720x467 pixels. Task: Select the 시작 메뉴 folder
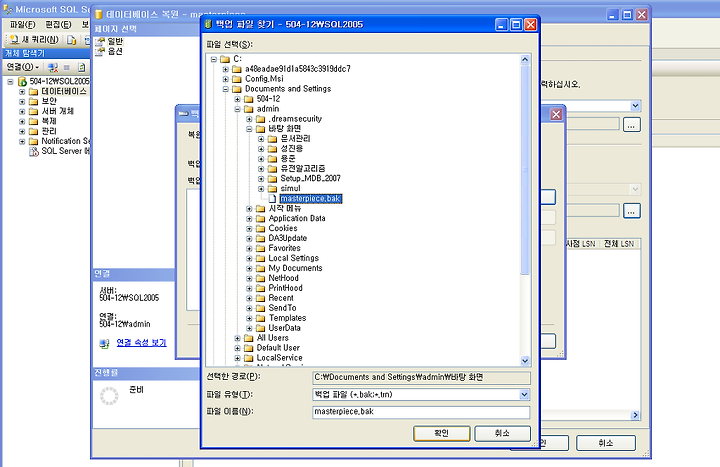coord(285,208)
